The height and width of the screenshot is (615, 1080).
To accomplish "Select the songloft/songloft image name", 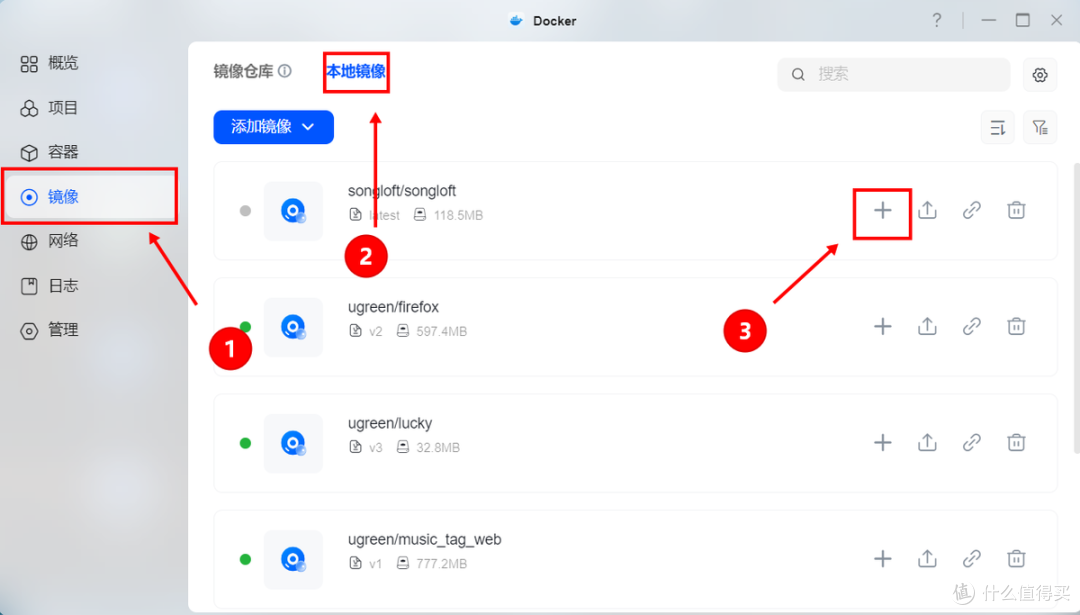I will click(x=402, y=191).
